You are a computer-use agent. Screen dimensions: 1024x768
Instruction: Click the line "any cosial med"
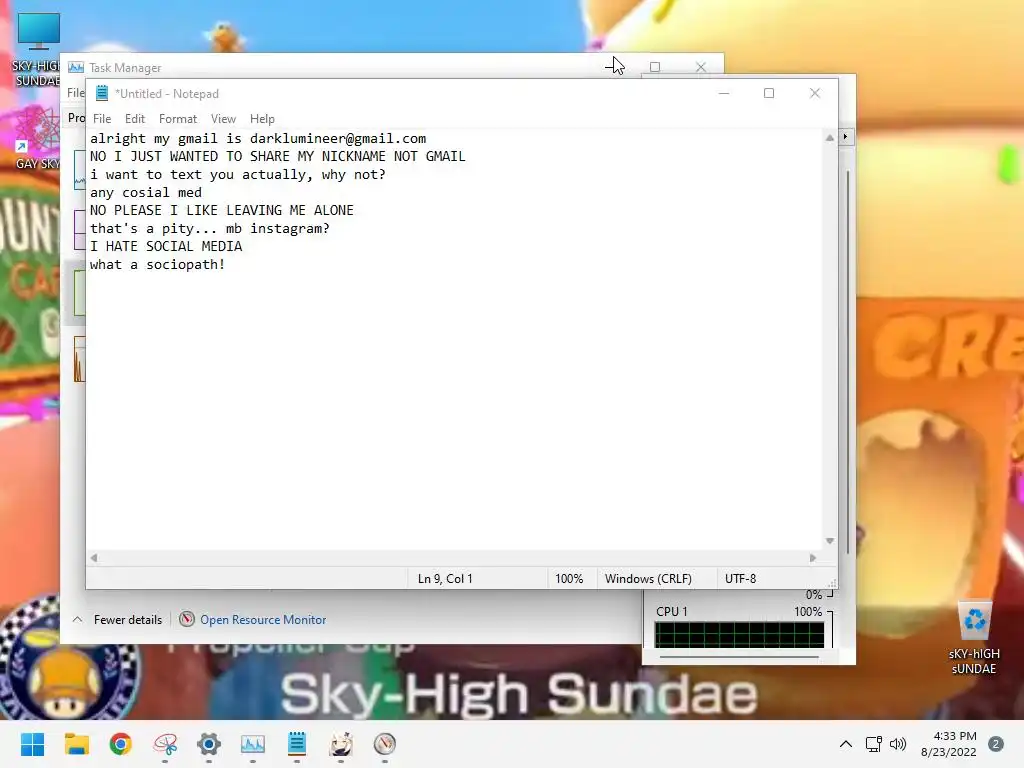tap(146, 193)
